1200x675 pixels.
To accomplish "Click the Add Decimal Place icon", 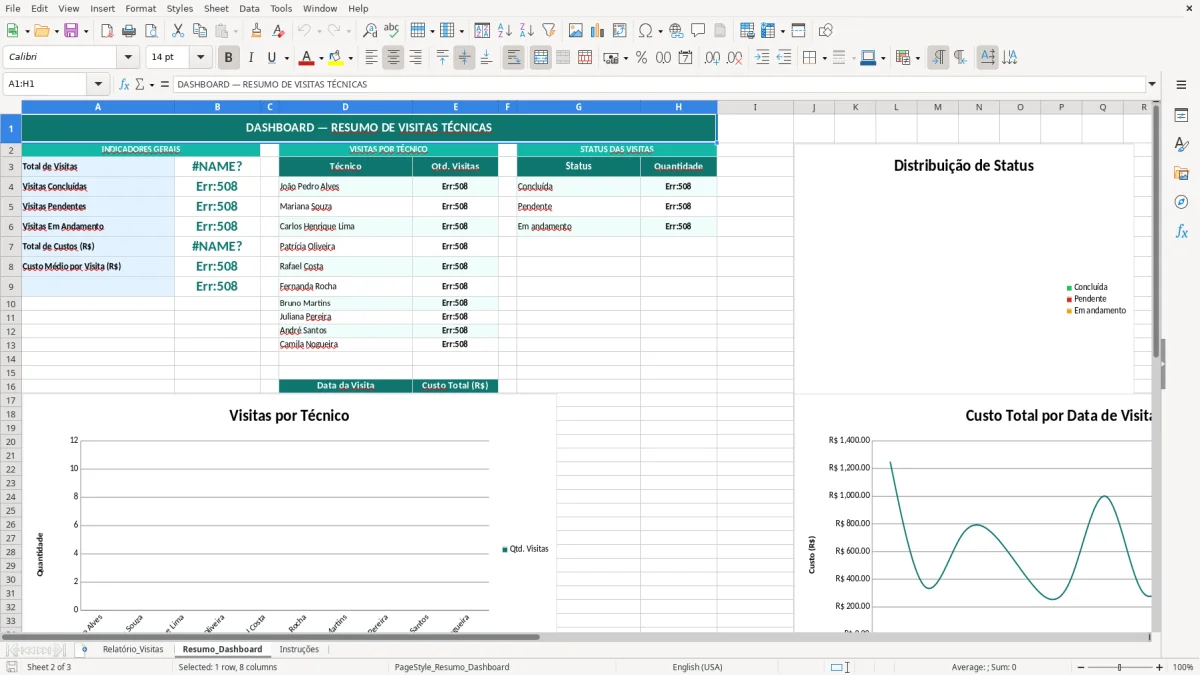I will [x=712, y=58].
